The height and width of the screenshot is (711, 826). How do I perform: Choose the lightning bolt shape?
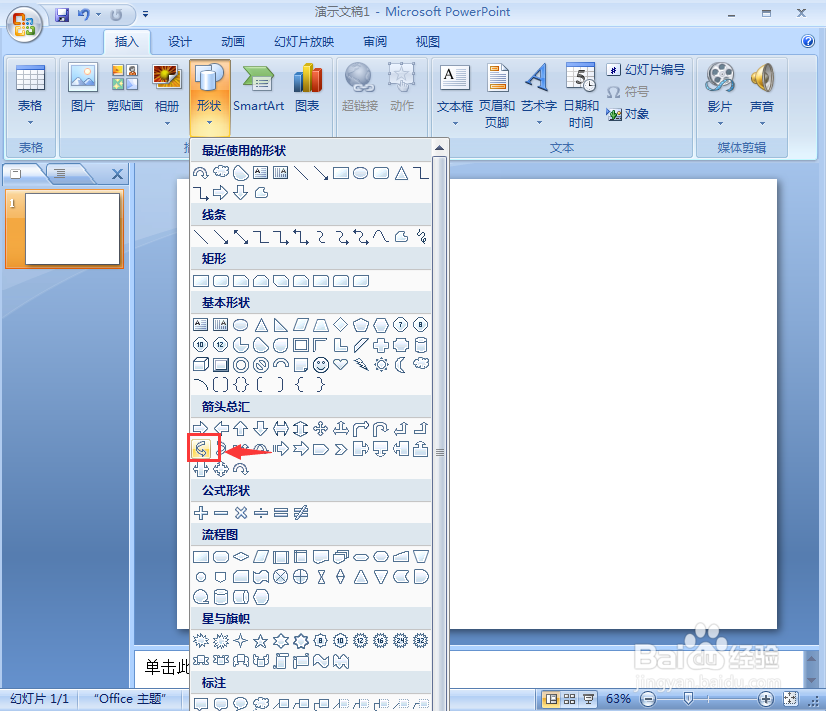(361, 364)
